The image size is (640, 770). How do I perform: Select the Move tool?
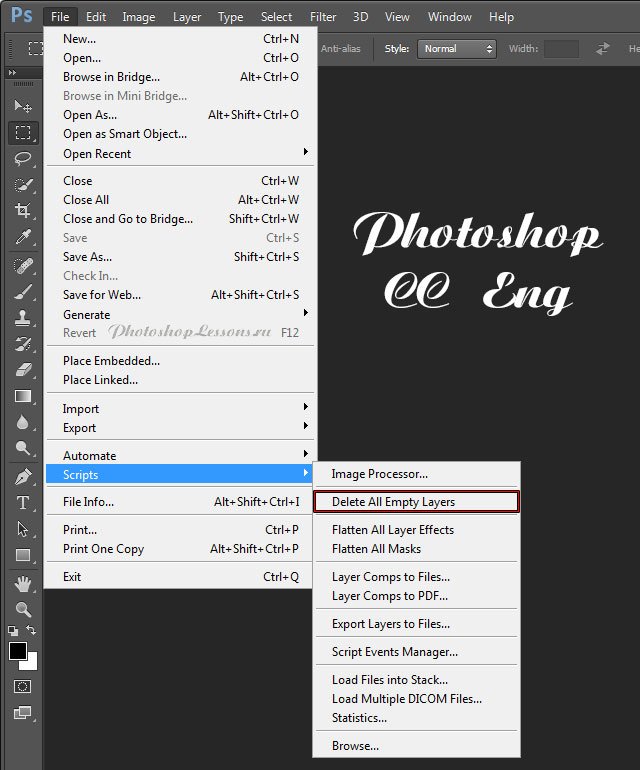pyautogui.click(x=22, y=107)
